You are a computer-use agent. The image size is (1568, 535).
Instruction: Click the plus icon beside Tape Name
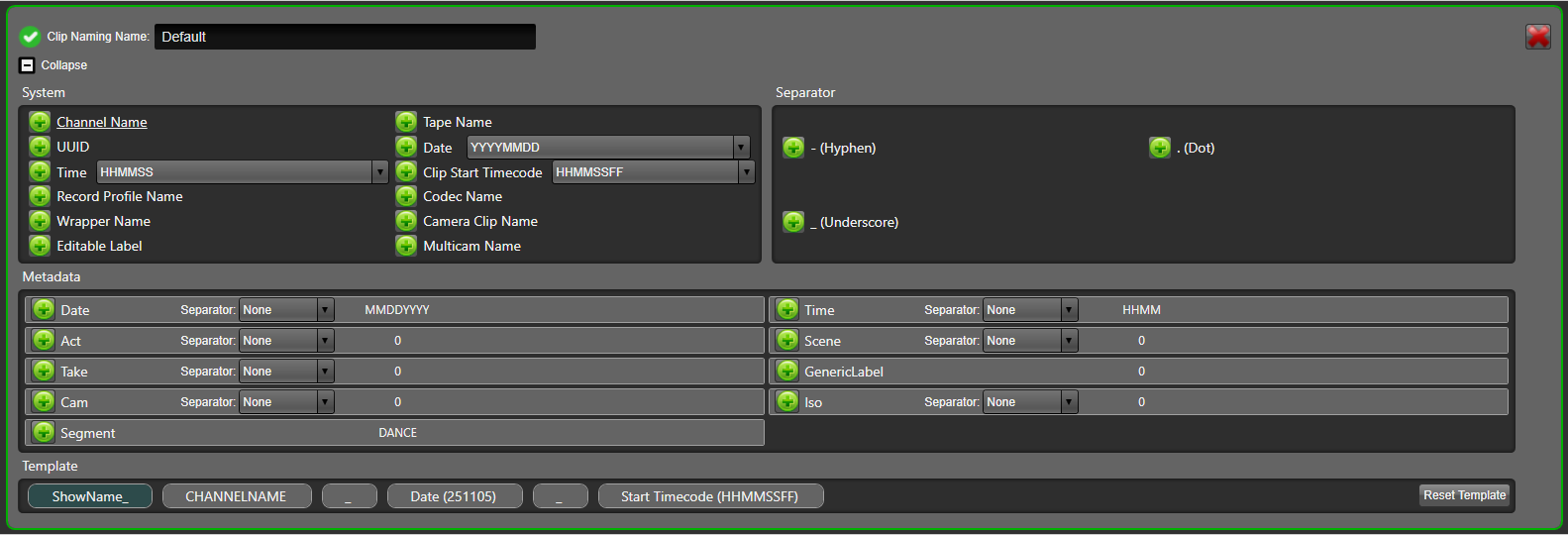tap(406, 122)
